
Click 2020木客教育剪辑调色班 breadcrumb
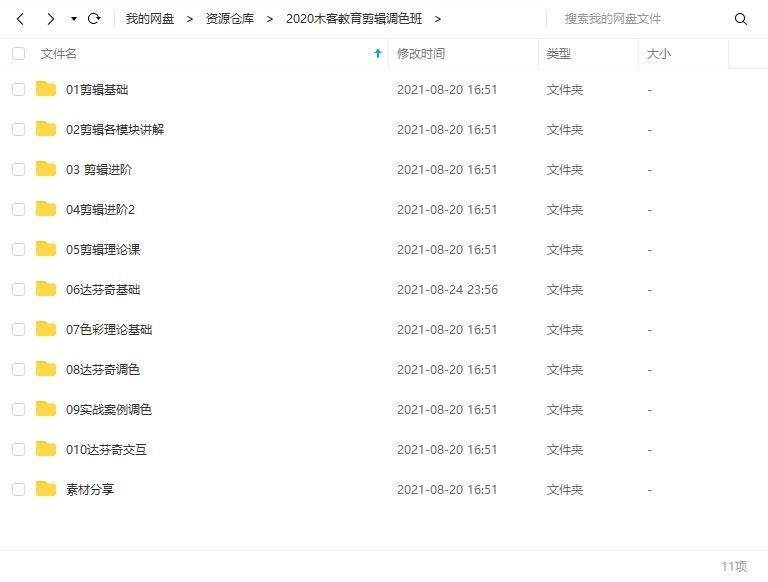click(354, 19)
